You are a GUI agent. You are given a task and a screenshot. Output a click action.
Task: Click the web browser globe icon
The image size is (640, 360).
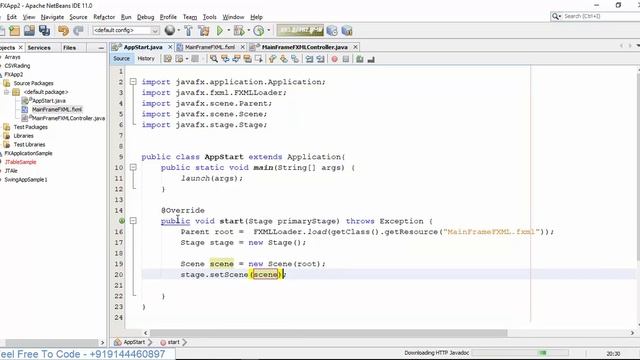(169, 30)
